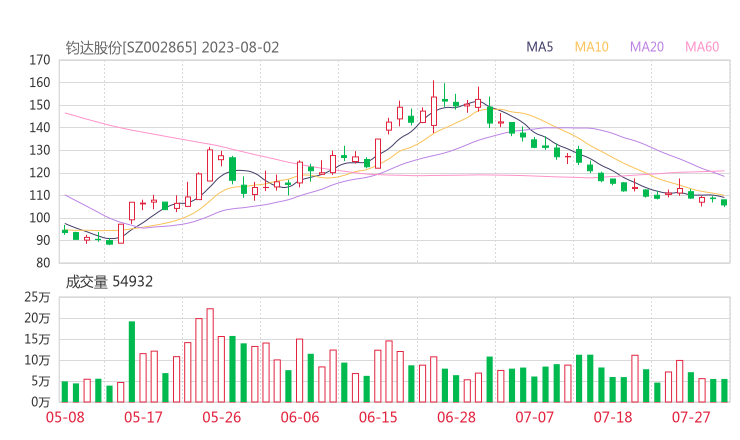The height and width of the screenshot is (440, 740).
Task: Click the 0万 volume axis label
Action: click(41, 402)
